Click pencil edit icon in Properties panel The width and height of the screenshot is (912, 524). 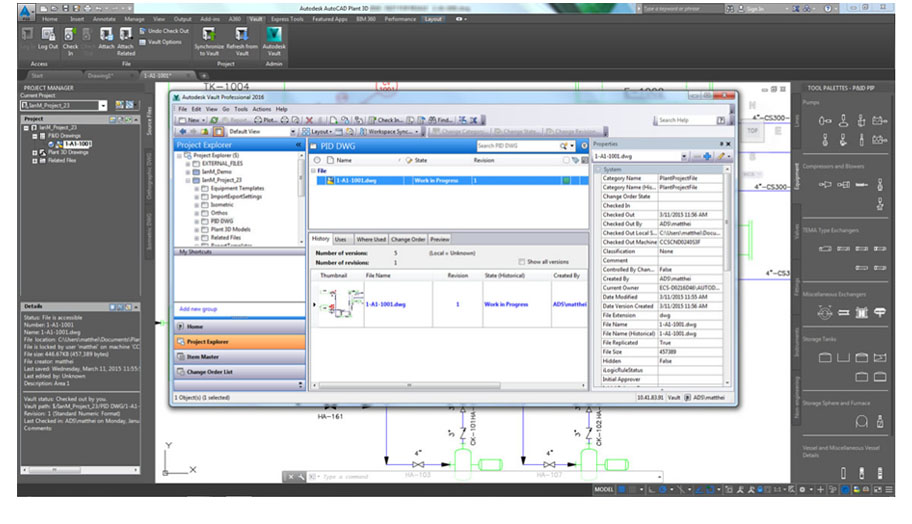tap(721, 156)
